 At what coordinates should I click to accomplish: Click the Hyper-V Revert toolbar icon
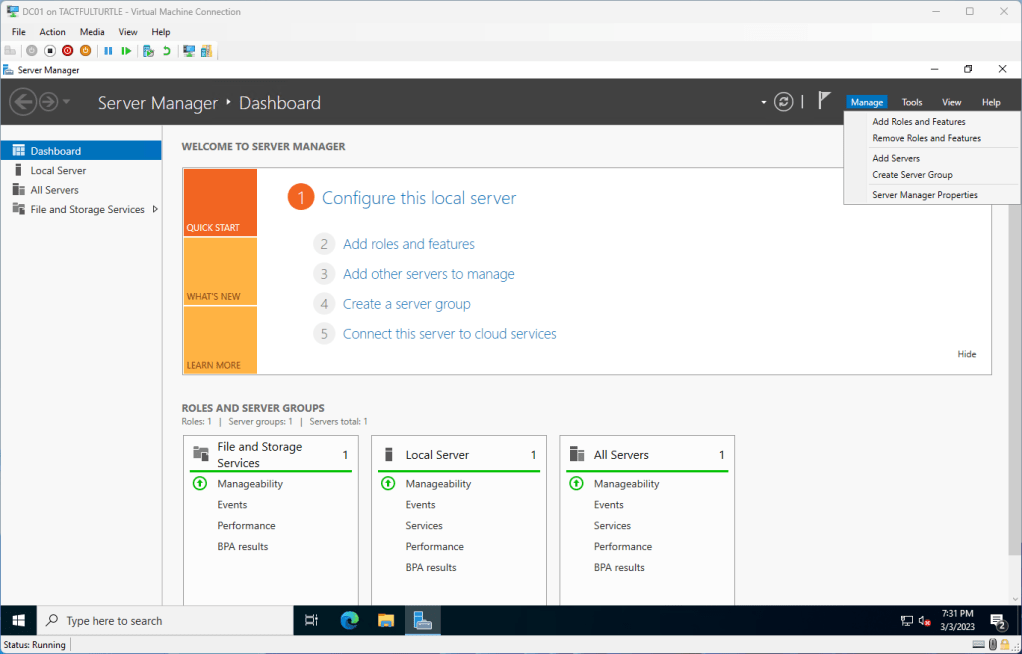pyautogui.click(x=167, y=51)
